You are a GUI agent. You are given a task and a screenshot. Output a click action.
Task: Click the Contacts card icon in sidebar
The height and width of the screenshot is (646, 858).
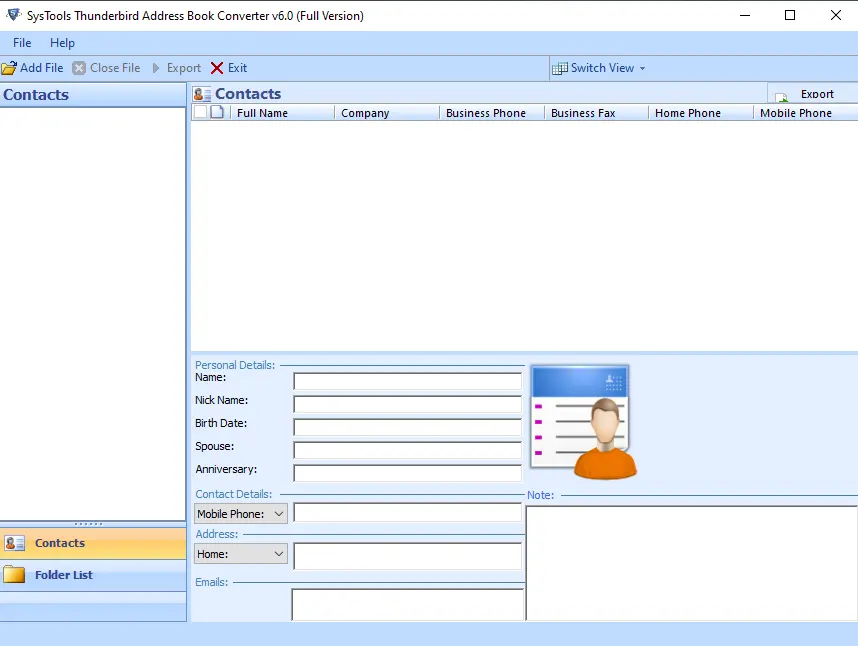tap(14, 543)
